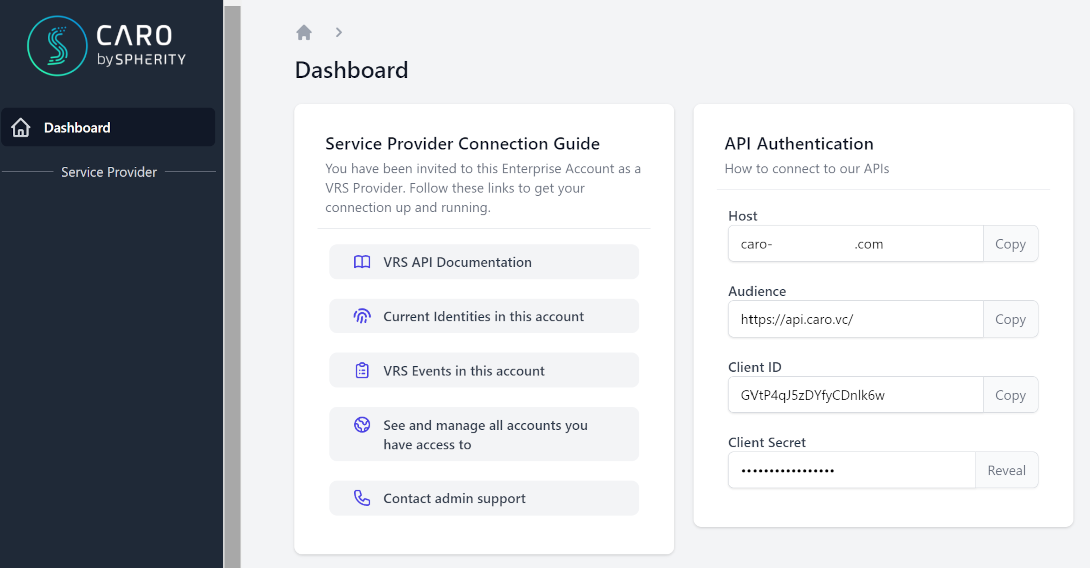The width and height of the screenshot is (1090, 568).
Task: Click the phone icon for admin support
Action: pyautogui.click(x=362, y=498)
